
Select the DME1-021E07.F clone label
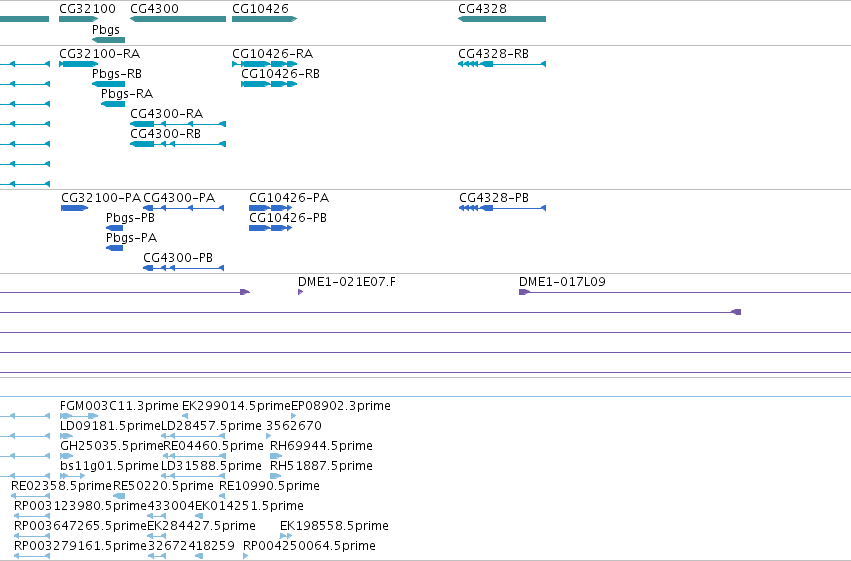click(347, 282)
